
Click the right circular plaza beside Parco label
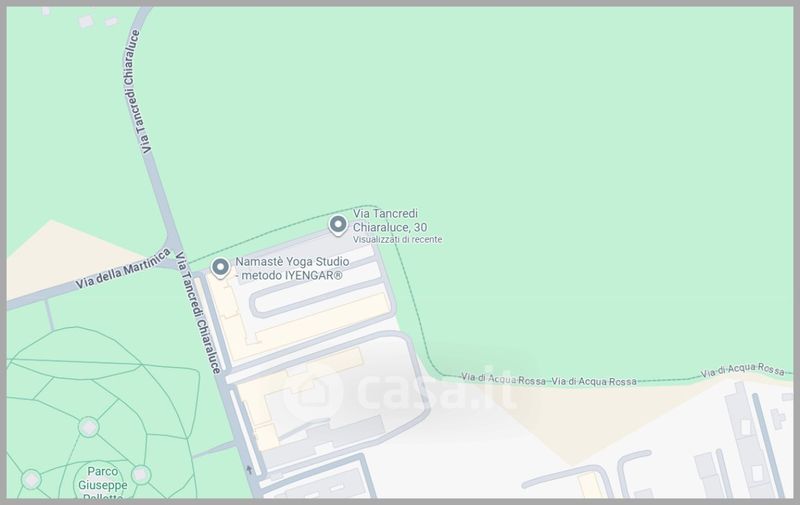click(x=141, y=475)
